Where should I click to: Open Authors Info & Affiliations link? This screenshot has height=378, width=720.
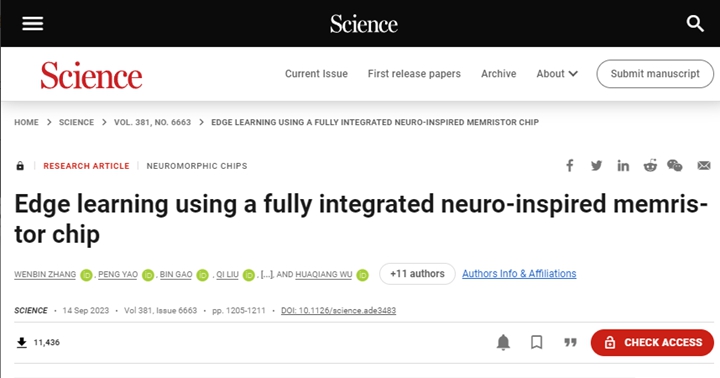pyautogui.click(x=519, y=274)
